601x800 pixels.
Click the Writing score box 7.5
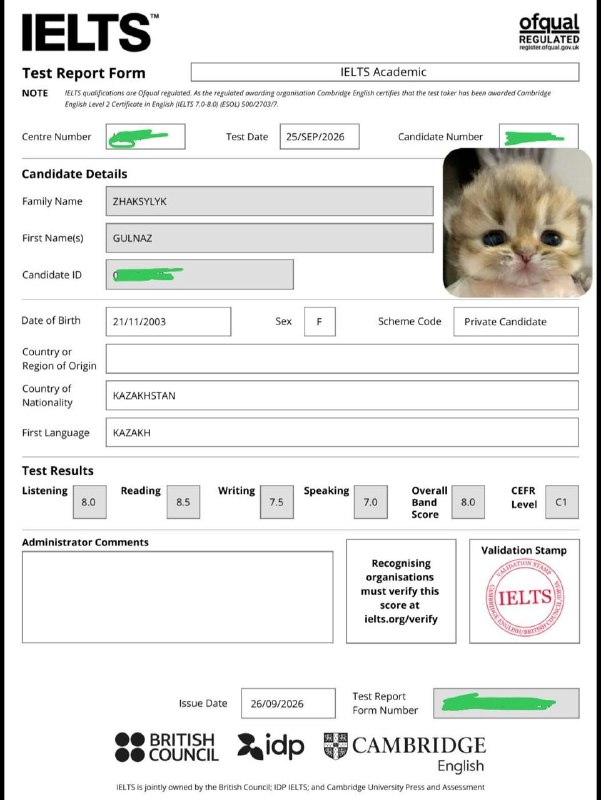[x=277, y=502]
